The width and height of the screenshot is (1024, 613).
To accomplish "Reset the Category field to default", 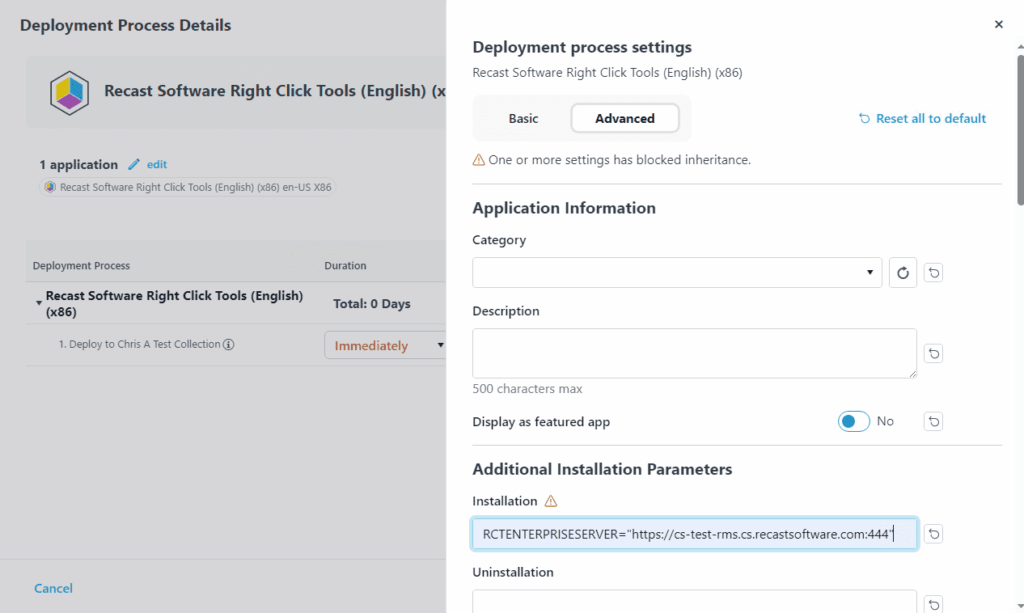I will (932, 272).
